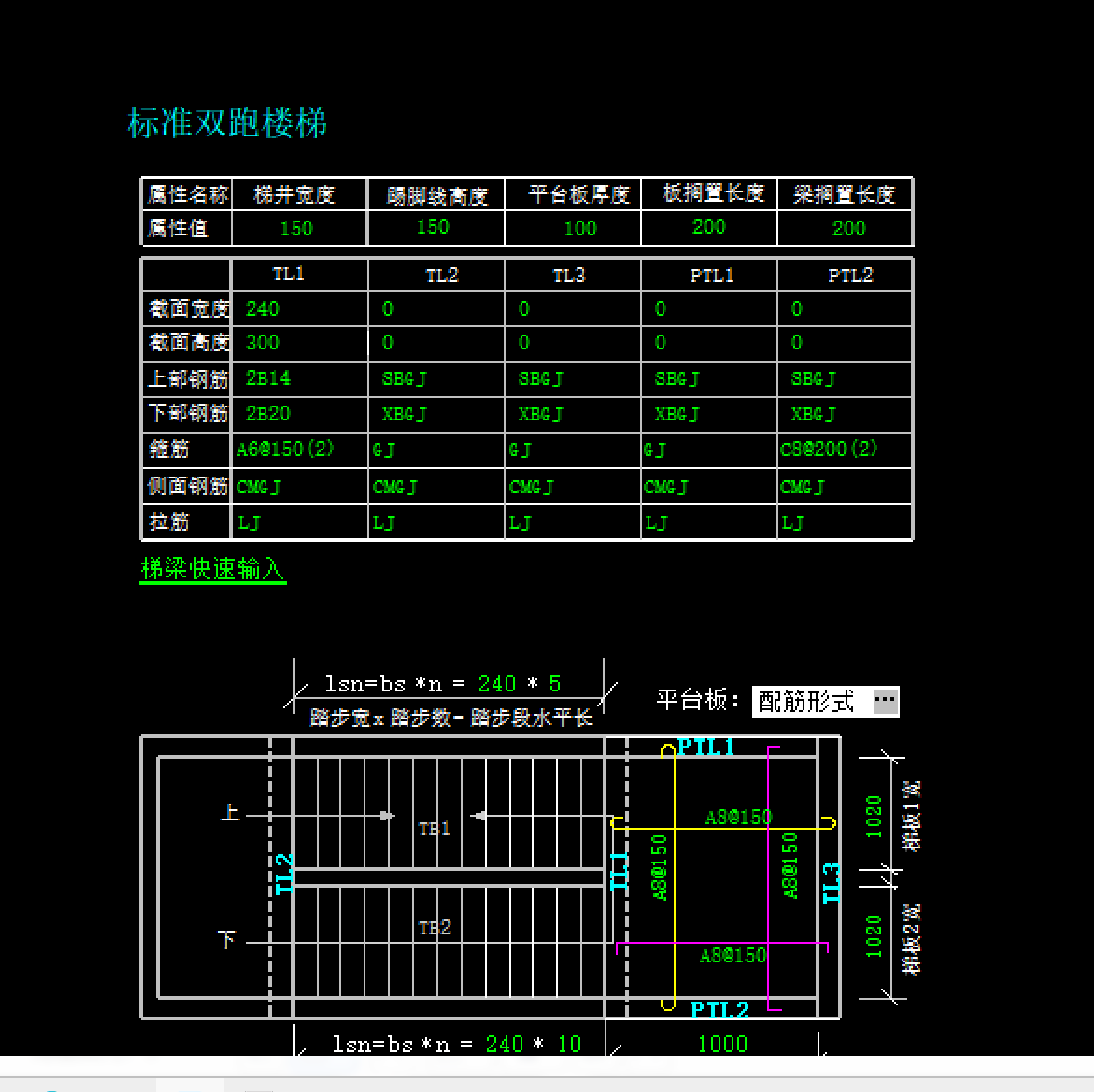Viewport: 1094px width, 1092px height.
Task: Edit vertical A8@150 label beside magenta vertical bar
Action: [x=790, y=866]
